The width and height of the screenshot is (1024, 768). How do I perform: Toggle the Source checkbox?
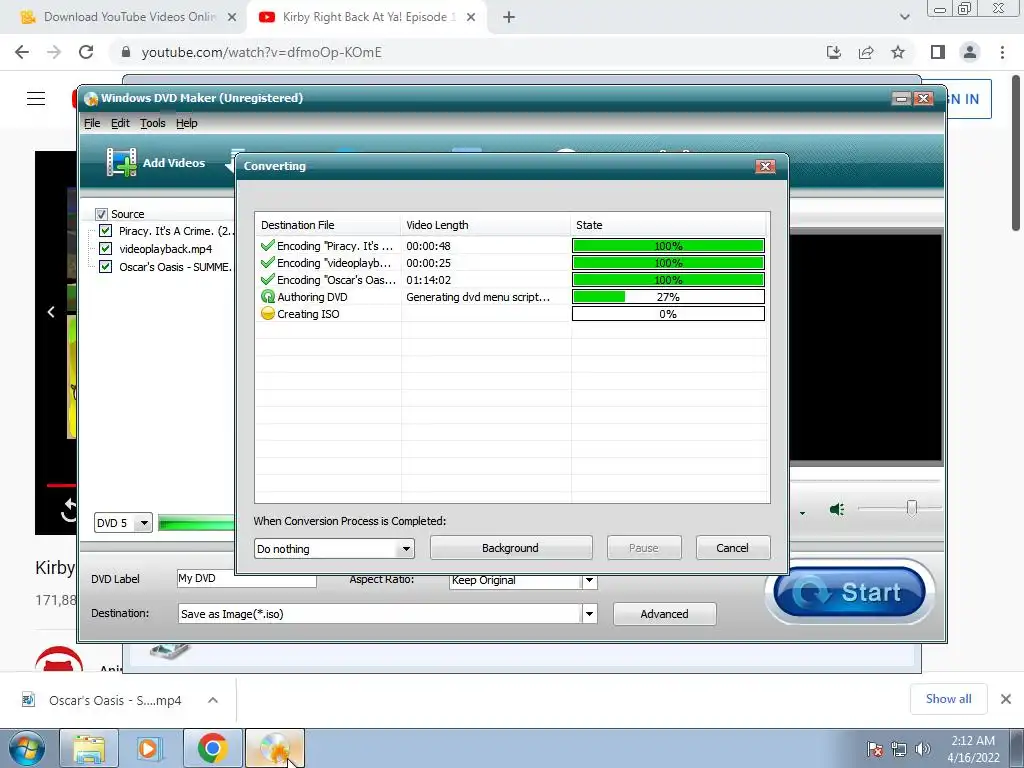[101, 214]
